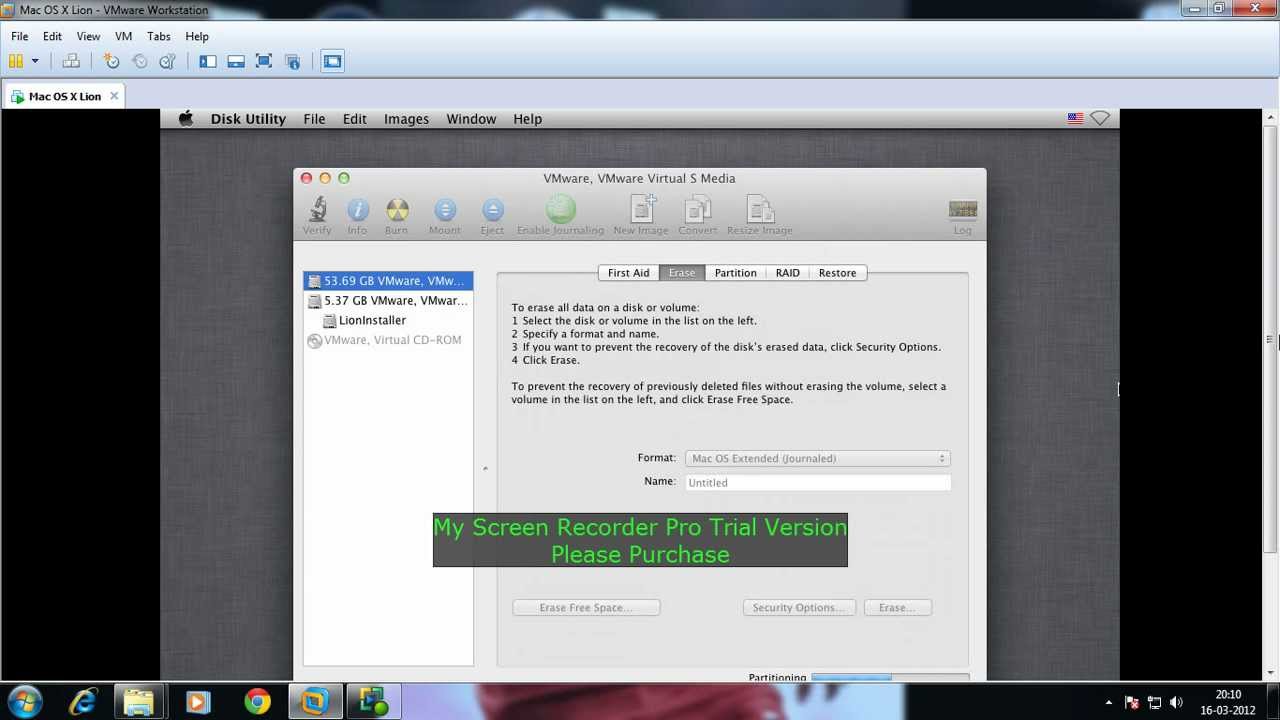The image size is (1280, 720).
Task: Open the VMware Tabs menu
Action: tap(158, 36)
